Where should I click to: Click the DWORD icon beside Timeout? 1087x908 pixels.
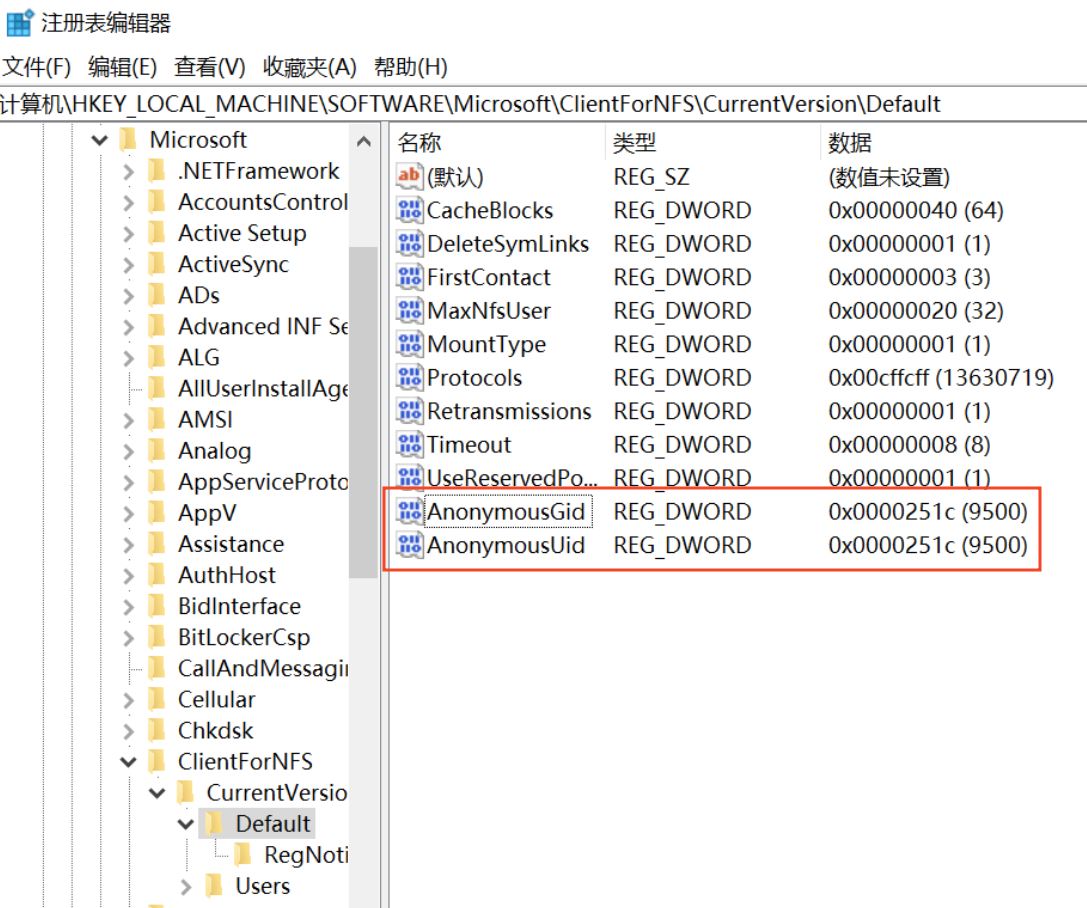pos(410,445)
